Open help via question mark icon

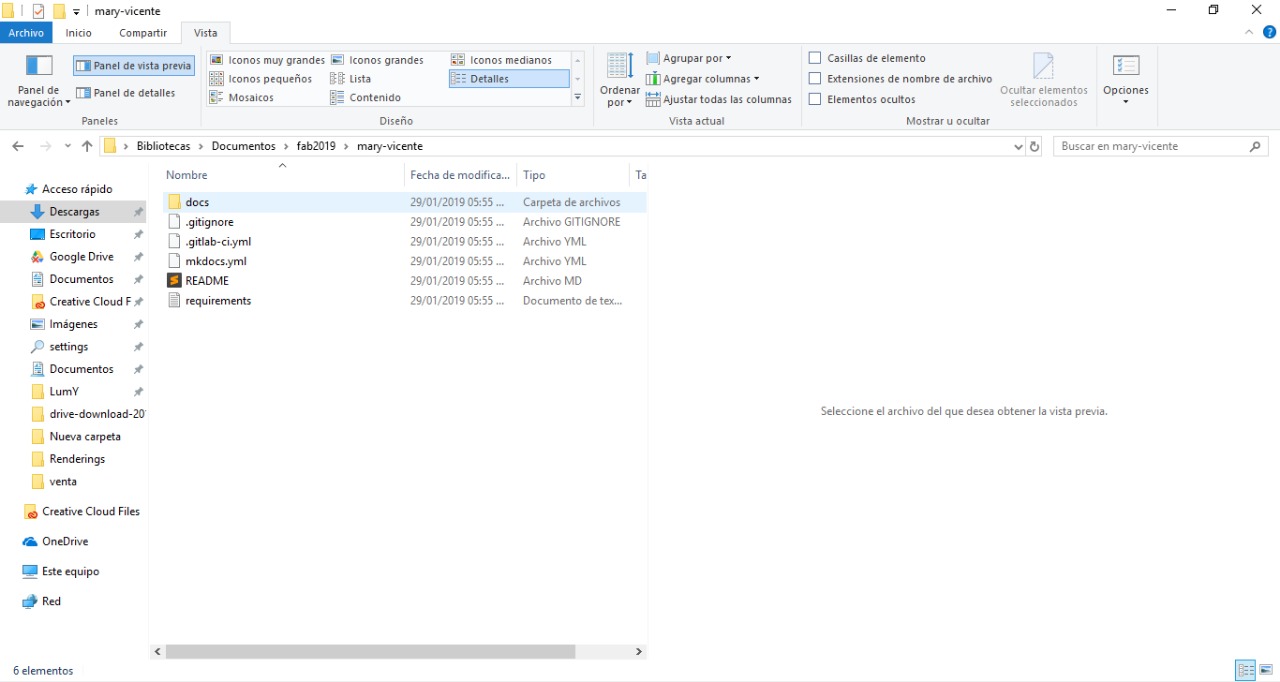[1267, 33]
